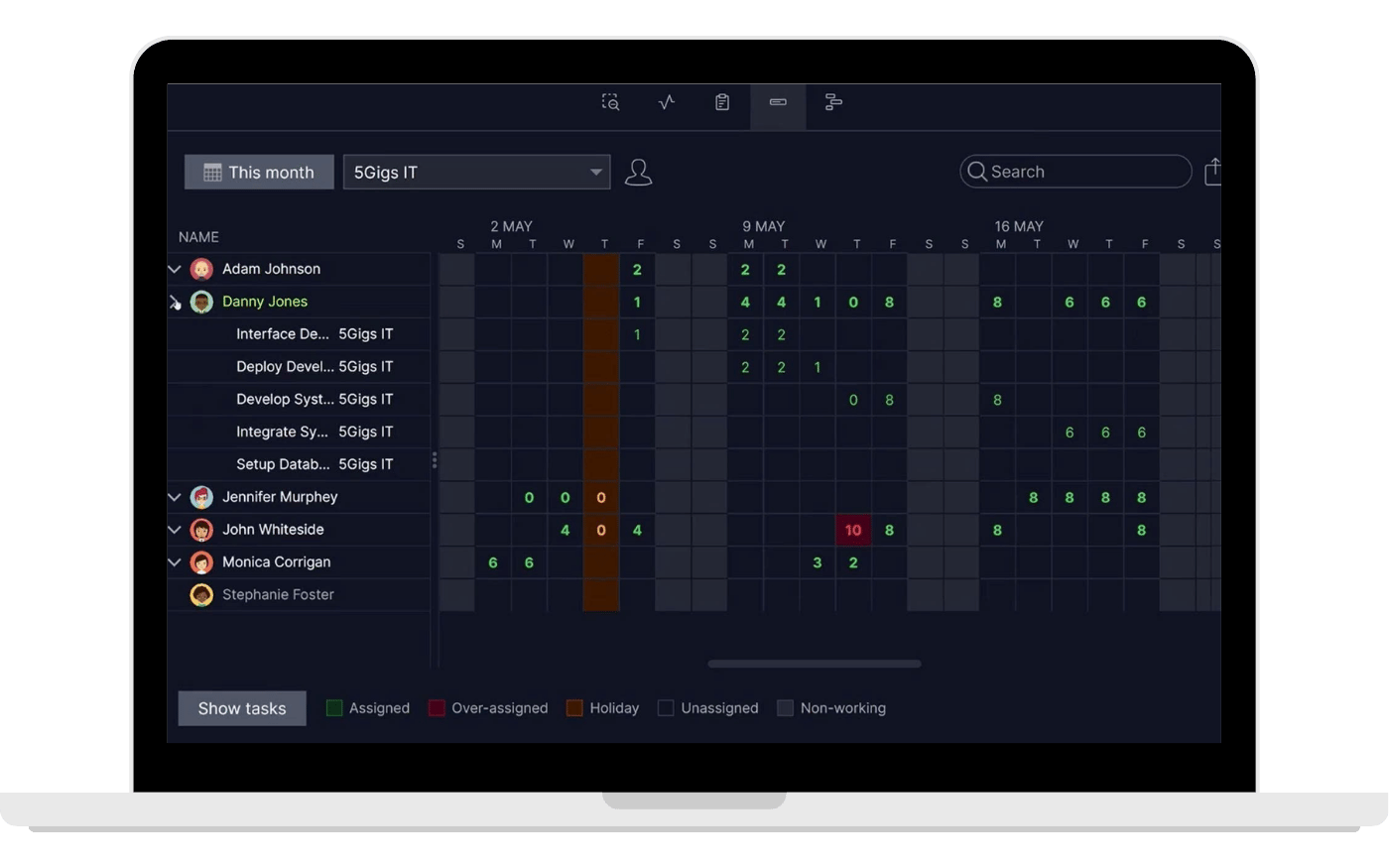The height and width of the screenshot is (868, 1389).
Task: Click the Show tasks button
Action: point(241,707)
